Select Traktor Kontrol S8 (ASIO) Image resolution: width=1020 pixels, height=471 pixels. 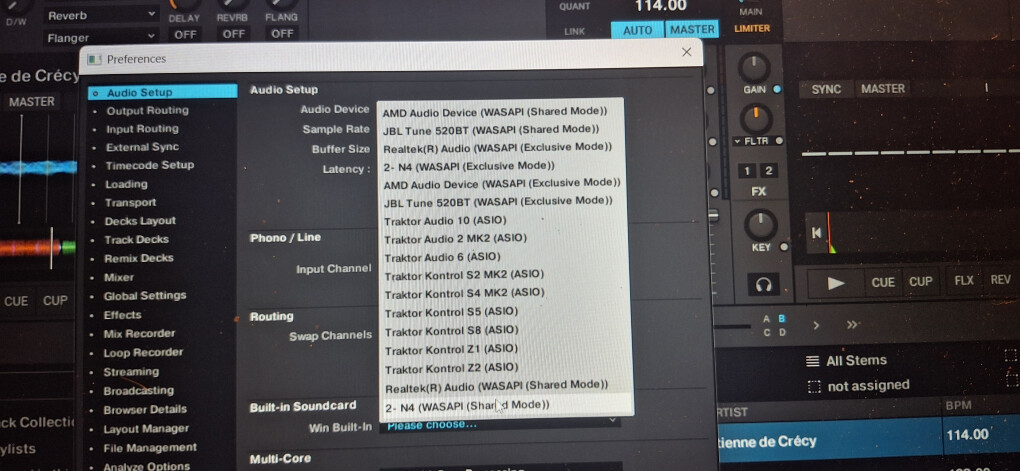point(451,331)
